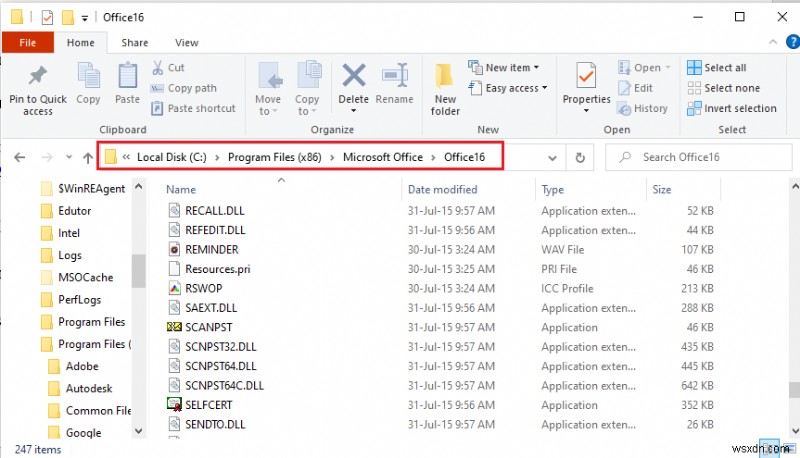Click Select all
Image resolution: width=800 pixels, height=458 pixels.
tap(716, 67)
